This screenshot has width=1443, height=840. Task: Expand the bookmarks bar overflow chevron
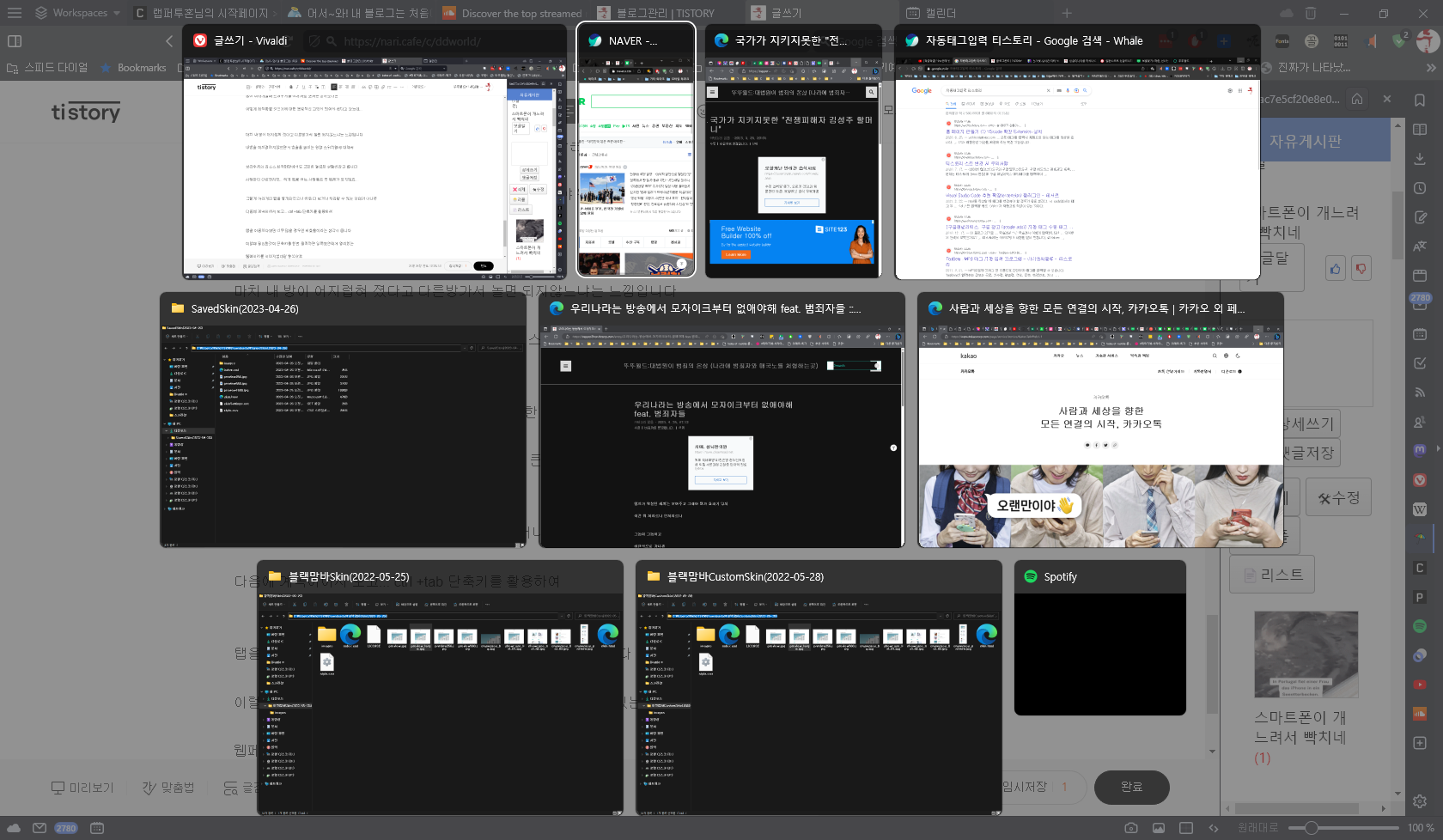click(x=1430, y=67)
